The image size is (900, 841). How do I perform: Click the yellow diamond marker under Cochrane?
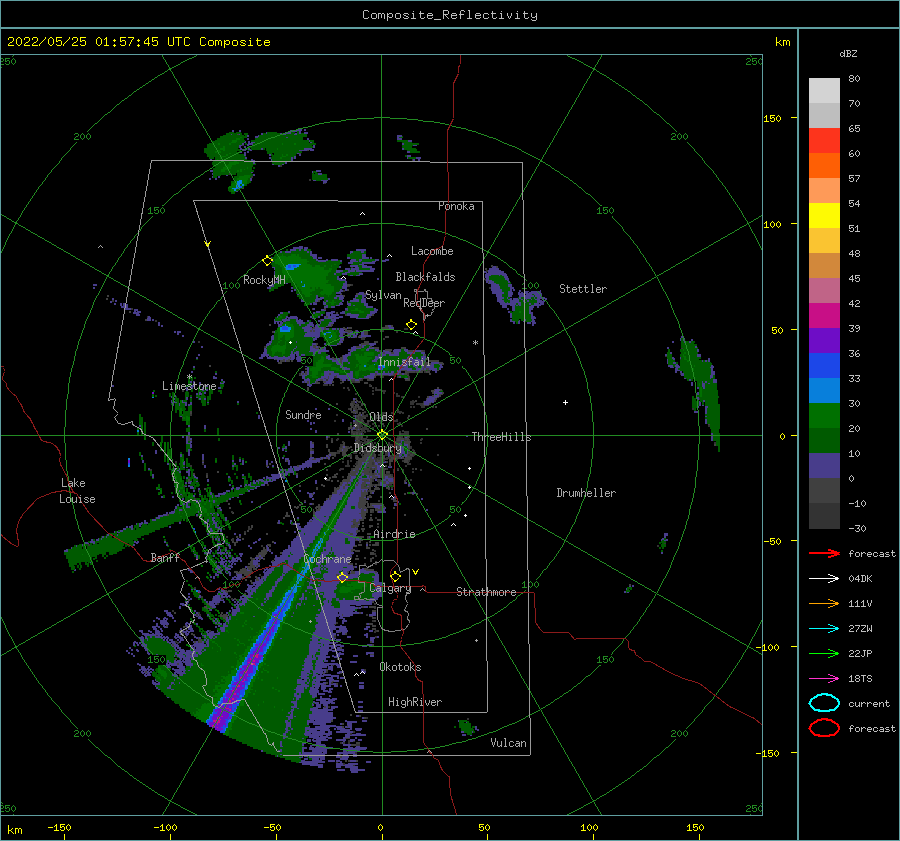[x=343, y=577]
